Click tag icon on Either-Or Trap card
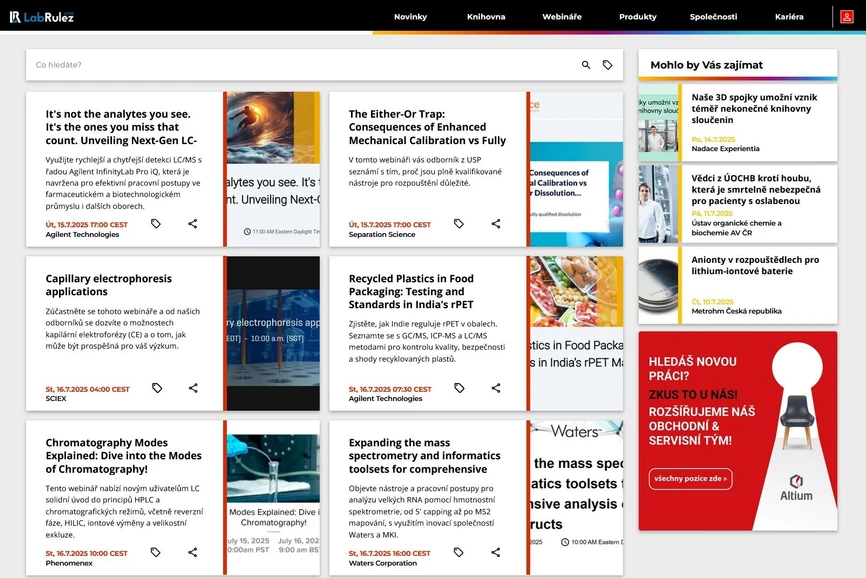Screen dimensions: 866x578 click(458, 224)
